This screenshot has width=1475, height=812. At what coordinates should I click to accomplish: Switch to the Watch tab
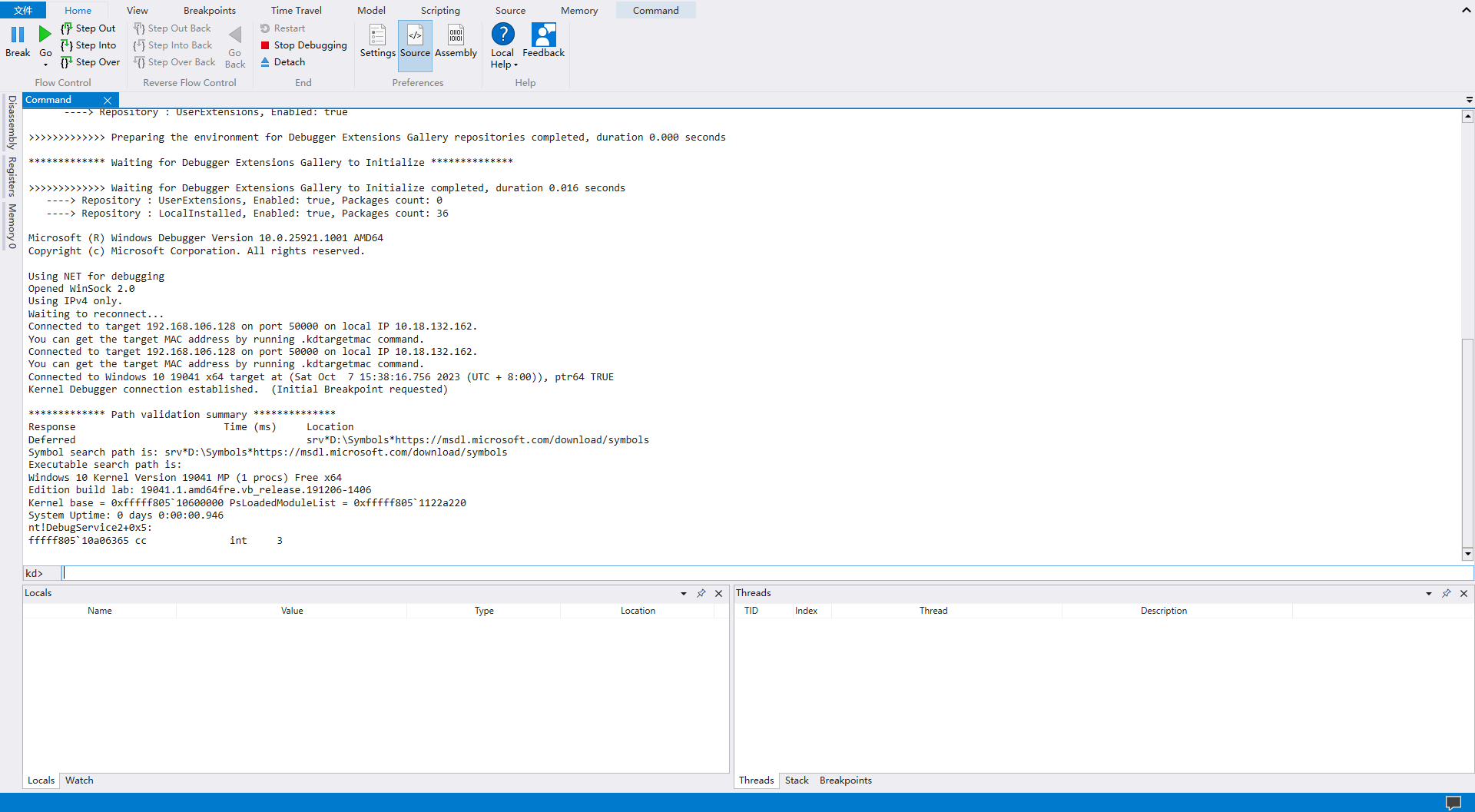point(79,781)
